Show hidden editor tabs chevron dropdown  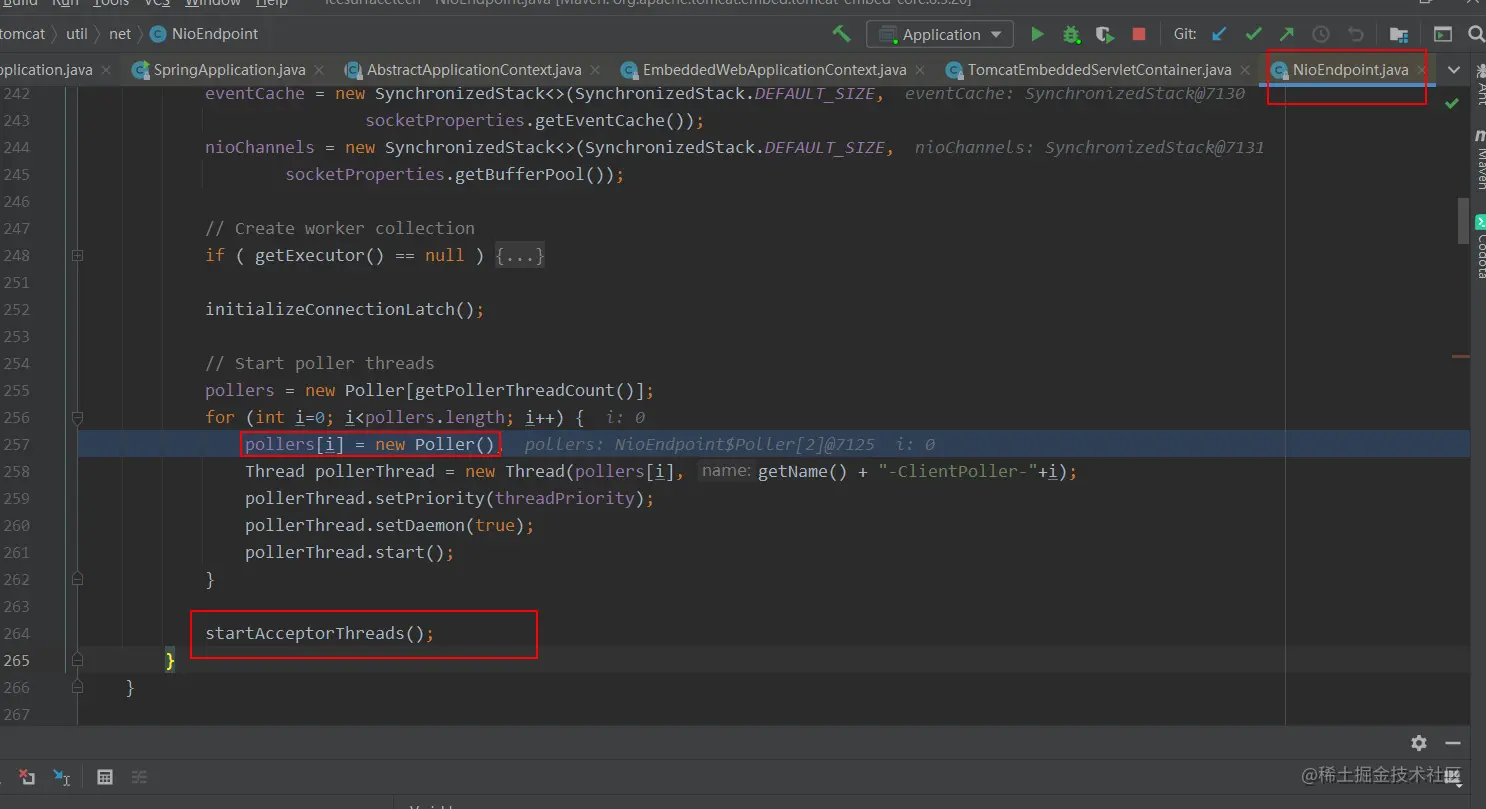point(1454,70)
